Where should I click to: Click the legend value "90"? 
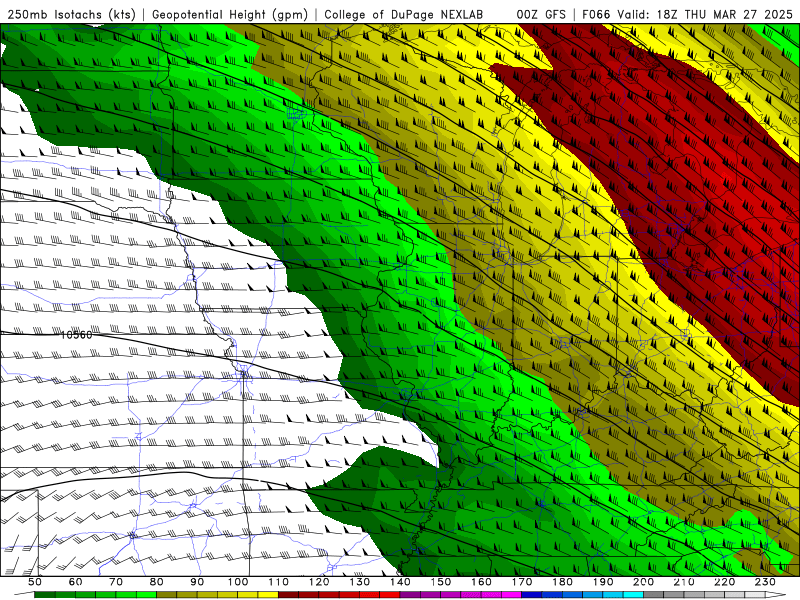[x=197, y=582]
